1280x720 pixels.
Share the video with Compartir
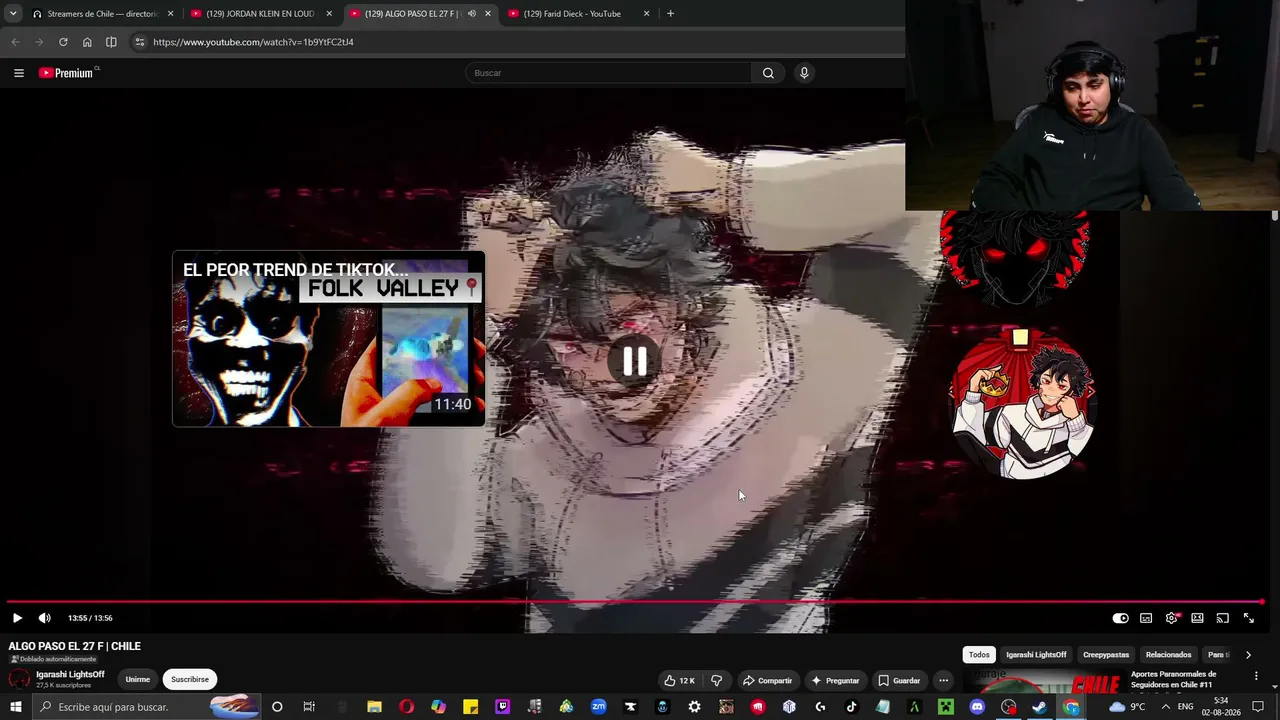tap(767, 681)
